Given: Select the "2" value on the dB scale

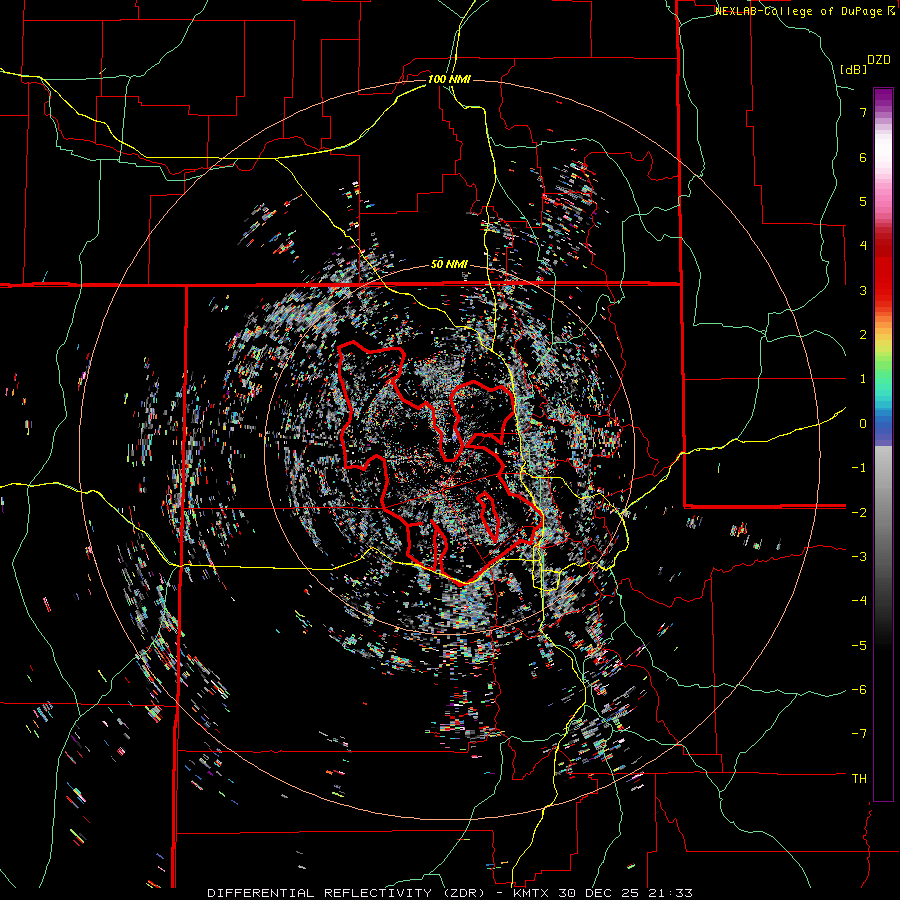Looking at the screenshot, I should pos(863,335).
